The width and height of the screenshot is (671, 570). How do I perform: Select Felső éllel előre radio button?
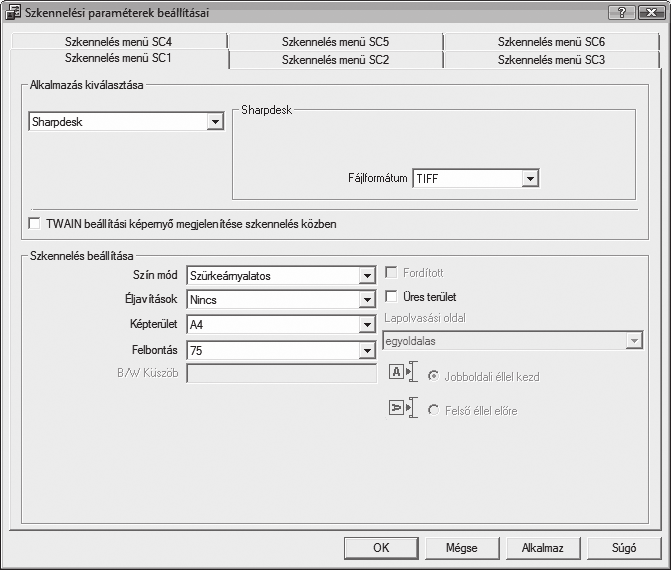tap(433, 410)
